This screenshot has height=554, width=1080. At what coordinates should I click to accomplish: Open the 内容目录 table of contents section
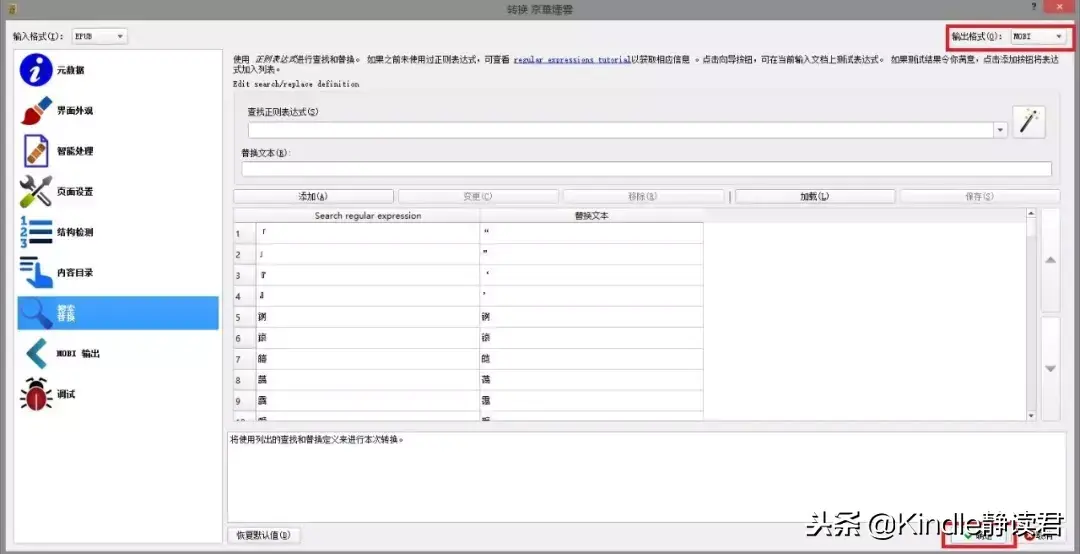pos(118,273)
